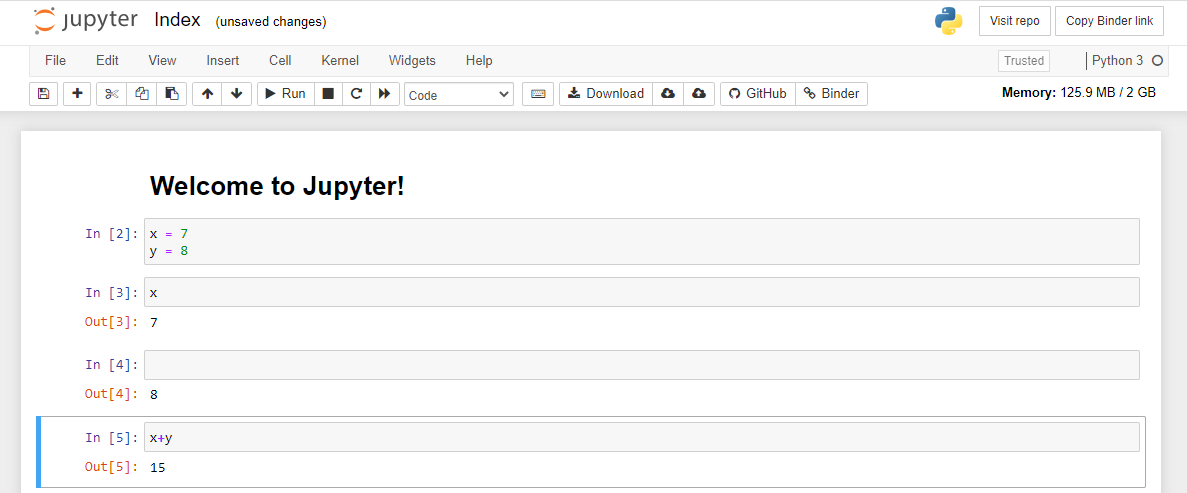Restart the kernel icon
Viewport: 1187px width, 493px height.
point(355,94)
